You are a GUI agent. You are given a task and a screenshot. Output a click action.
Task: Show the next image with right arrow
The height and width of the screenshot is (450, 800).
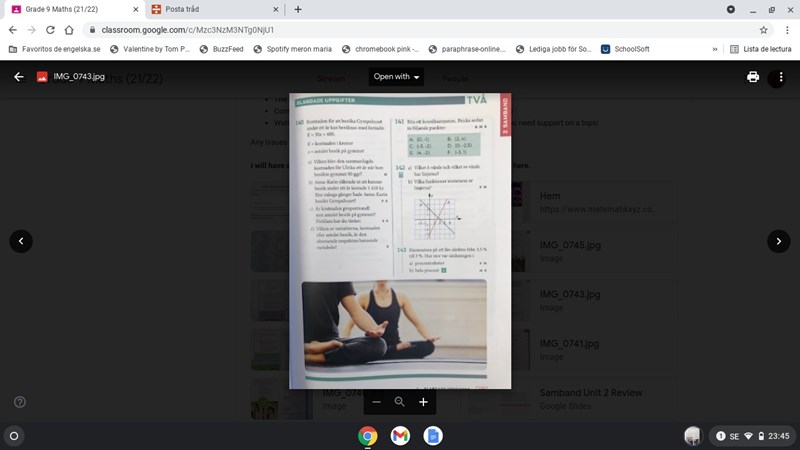click(x=778, y=241)
